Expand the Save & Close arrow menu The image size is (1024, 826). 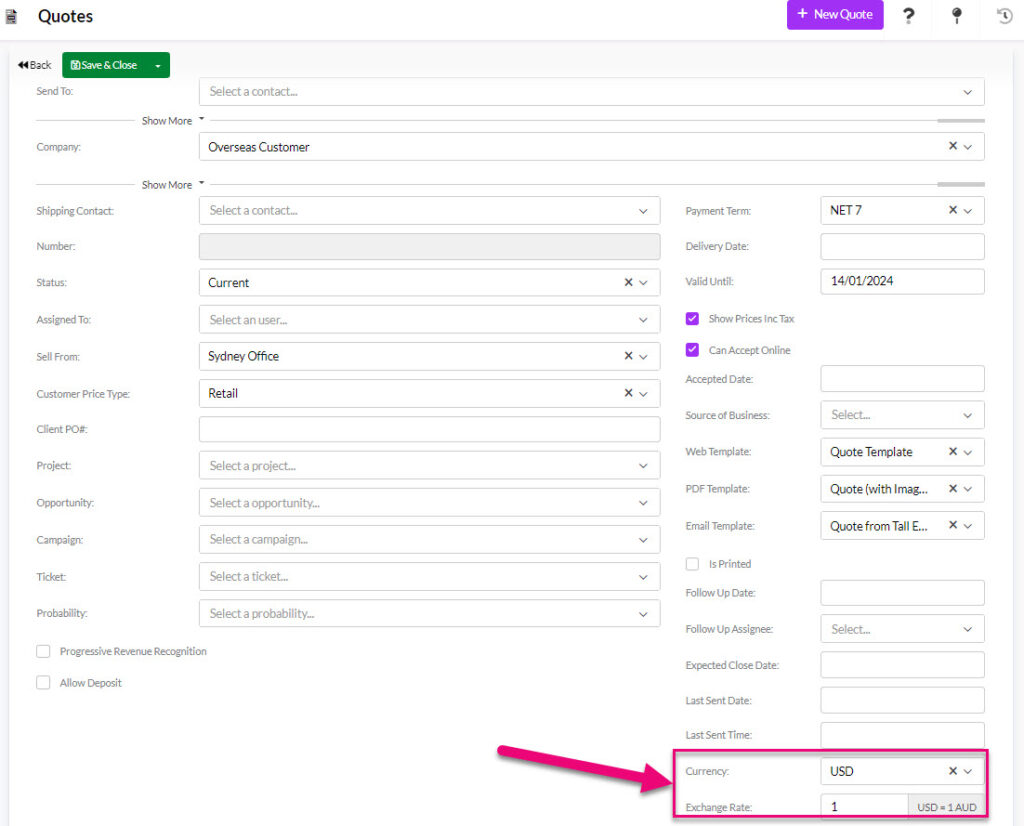(x=158, y=65)
